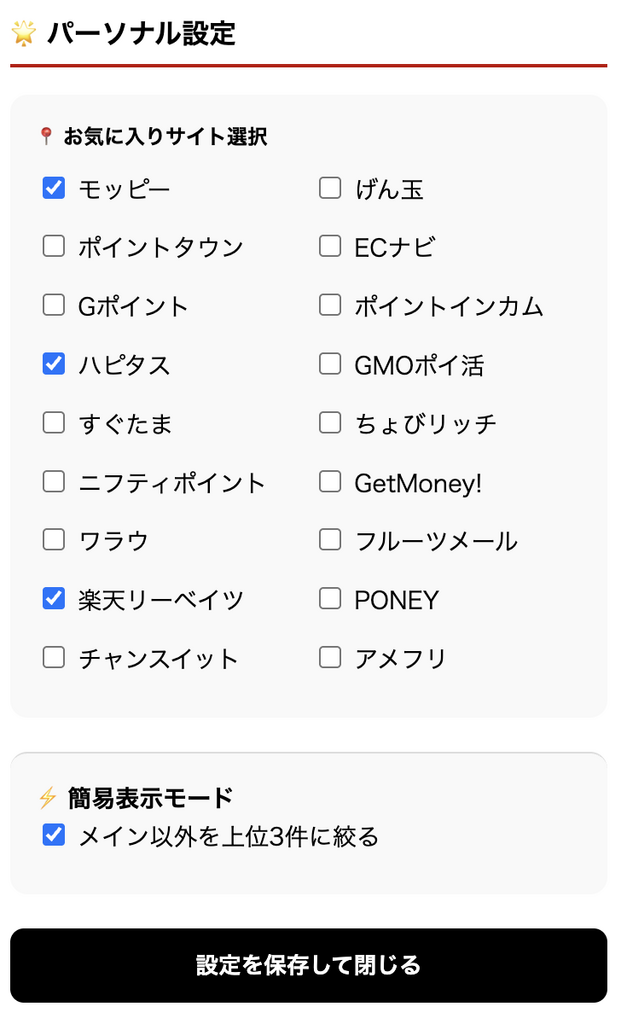Image resolution: width=621 pixels, height=1024 pixels.
Task: Uncheck the モッピー checkbox
Action: point(54,188)
